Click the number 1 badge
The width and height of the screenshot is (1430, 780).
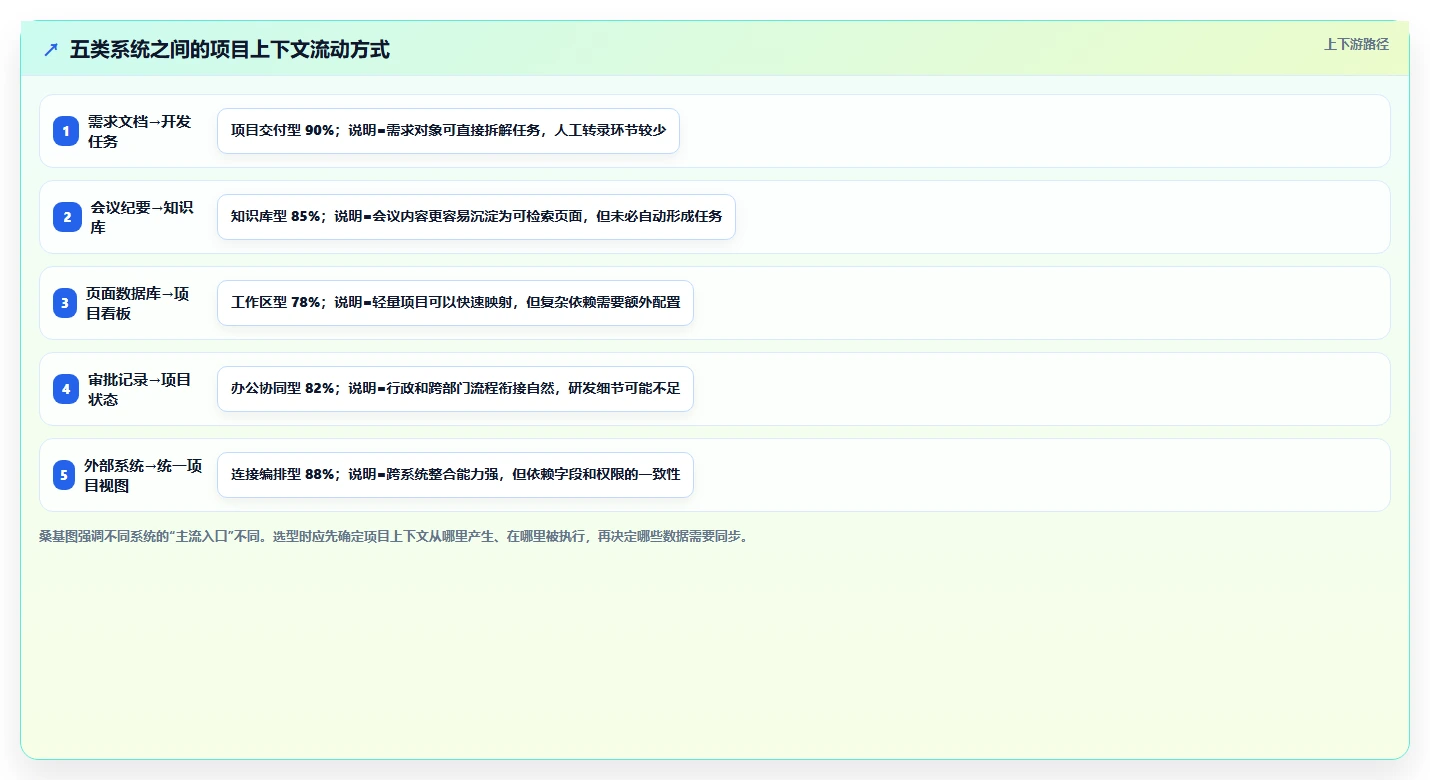coord(66,131)
